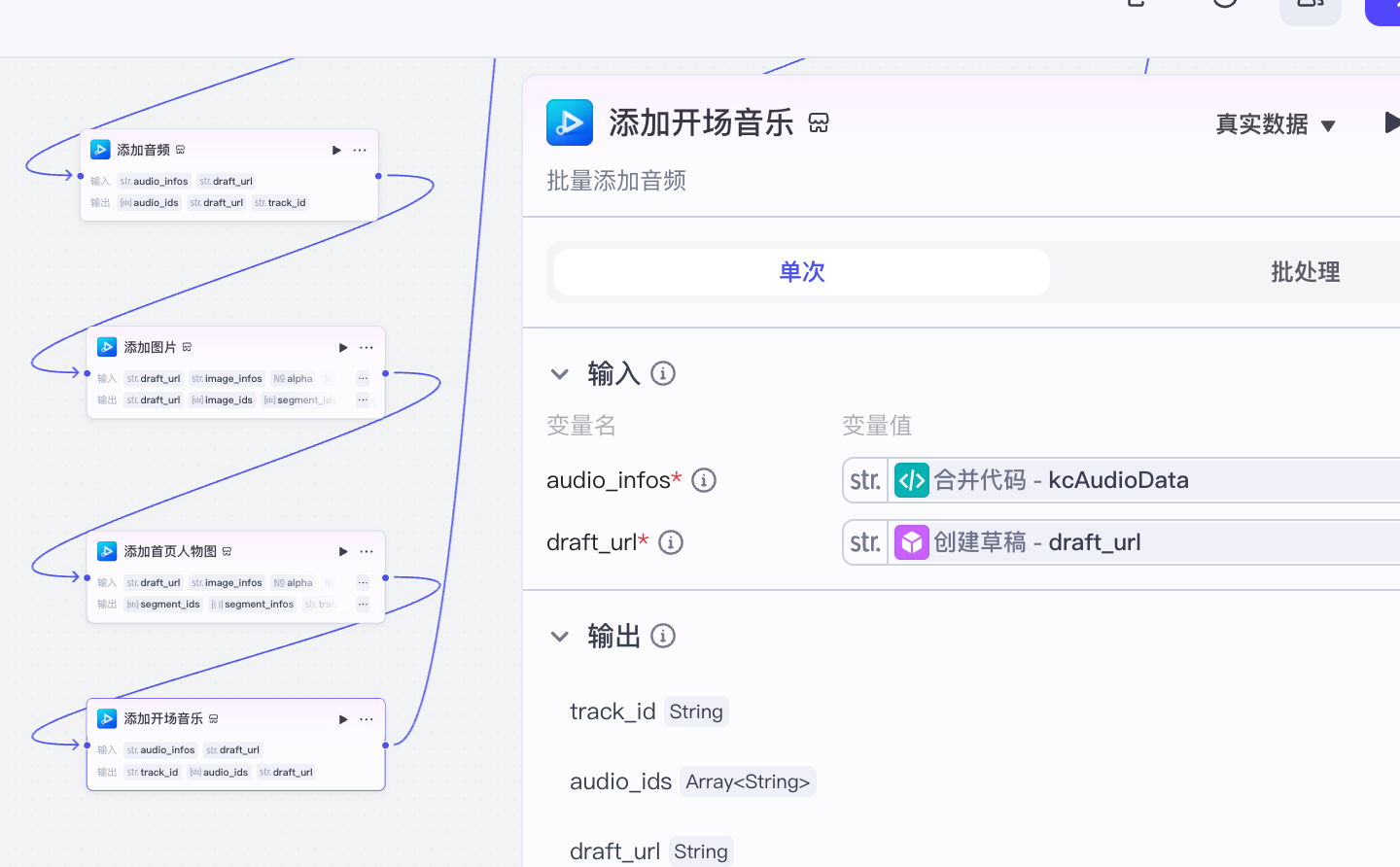The width and height of the screenshot is (1400, 867).
Task: Open the 添加首页人物图 node three-dot menu
Action: [367, 552]
